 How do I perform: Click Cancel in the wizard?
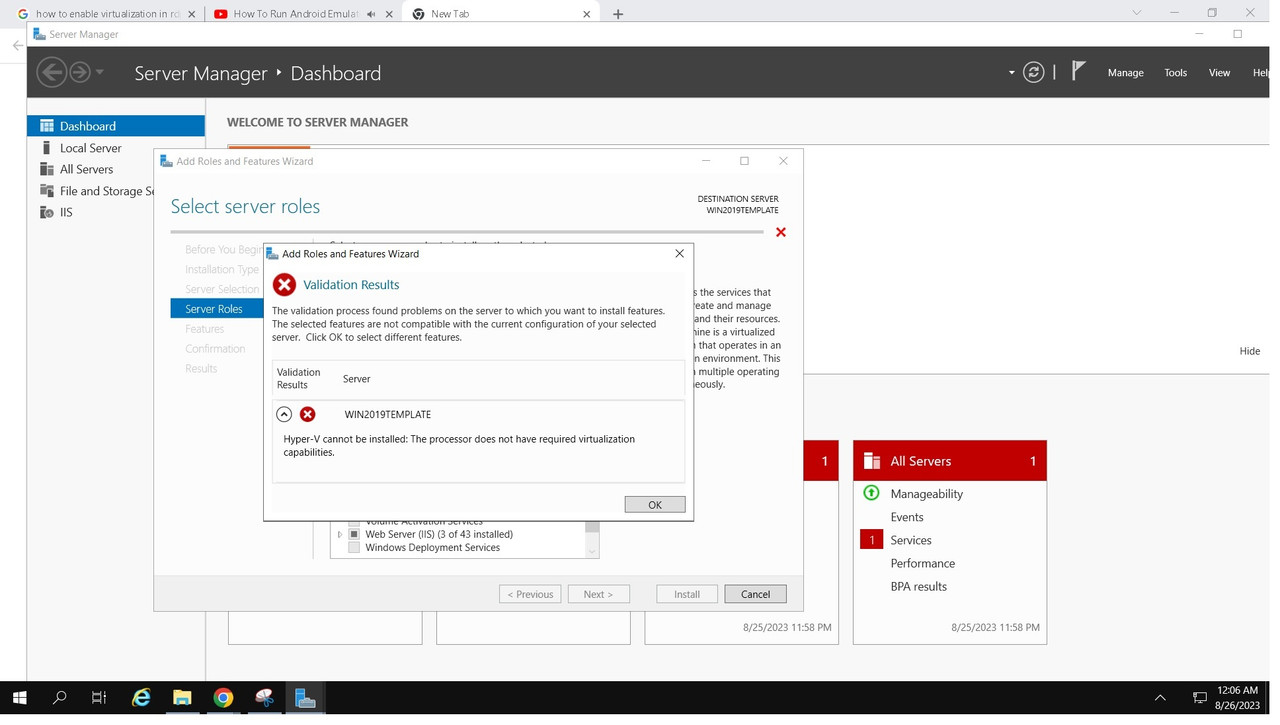tap(755, 594)
